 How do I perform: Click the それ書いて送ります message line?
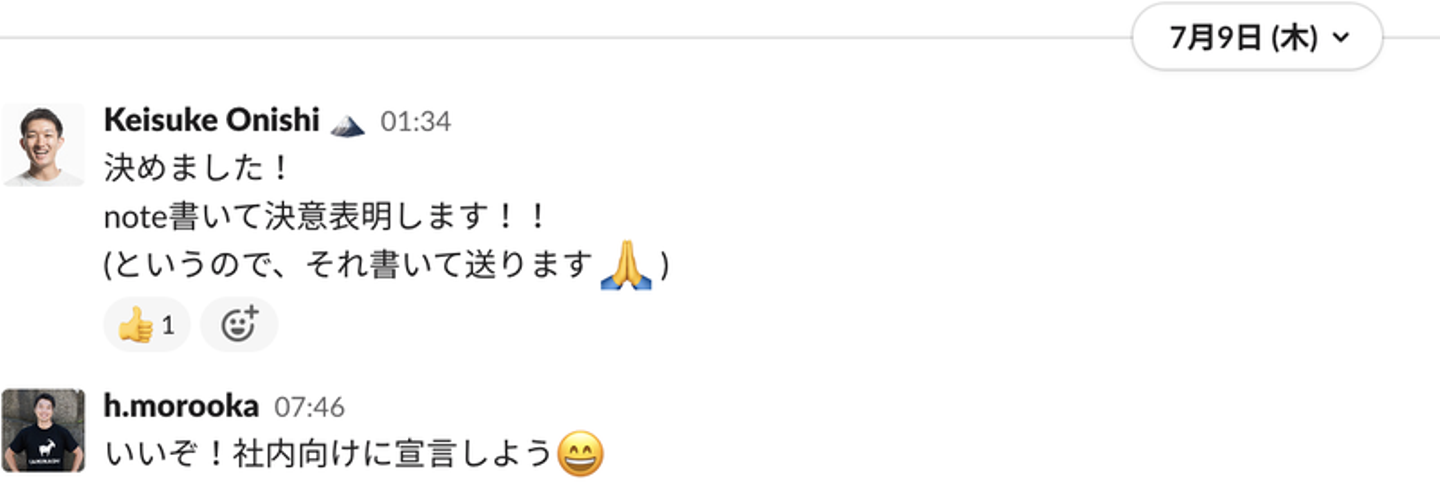tap(386, 266)
